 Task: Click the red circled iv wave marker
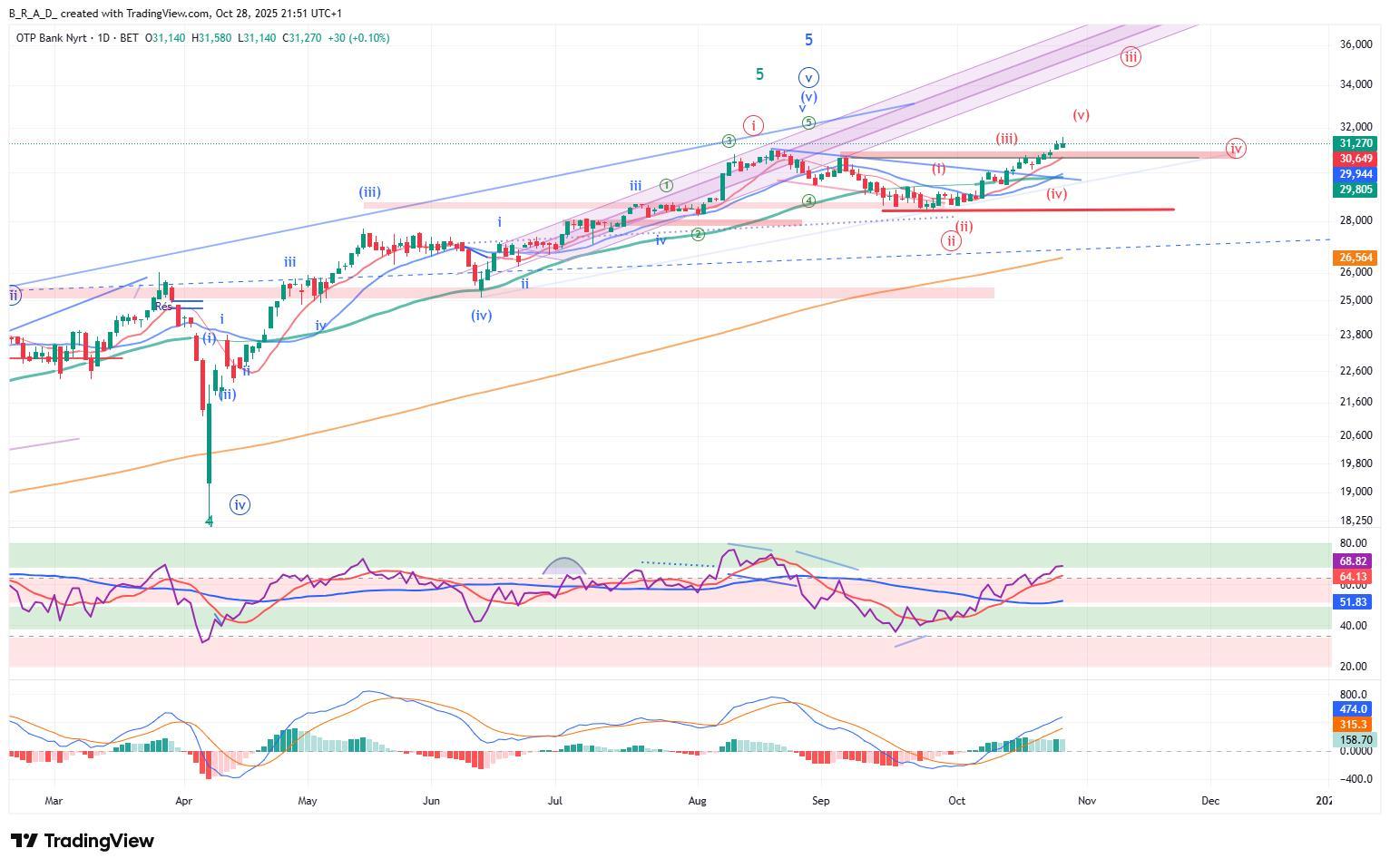[1236, 149]
